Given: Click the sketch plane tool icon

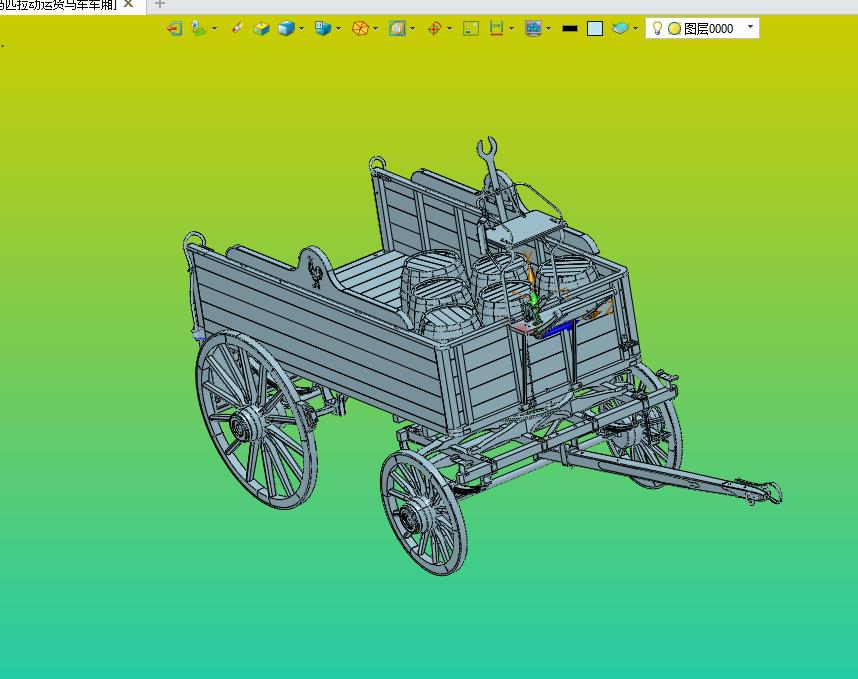Looking at the screenshot, I should click(199, 28).
